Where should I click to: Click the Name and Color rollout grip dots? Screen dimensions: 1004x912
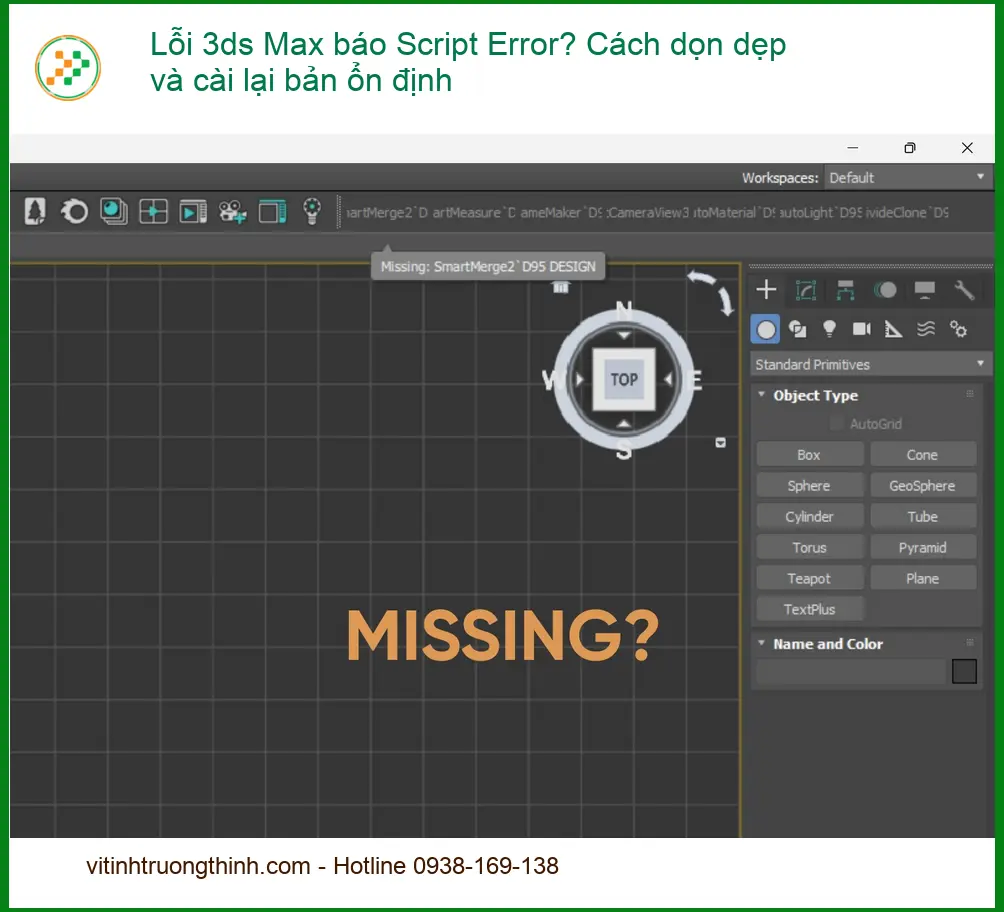(969, 642)
